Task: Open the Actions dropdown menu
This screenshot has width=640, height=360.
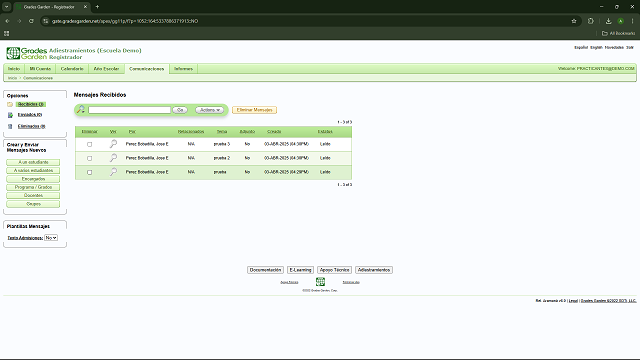Action: (209, 110)
